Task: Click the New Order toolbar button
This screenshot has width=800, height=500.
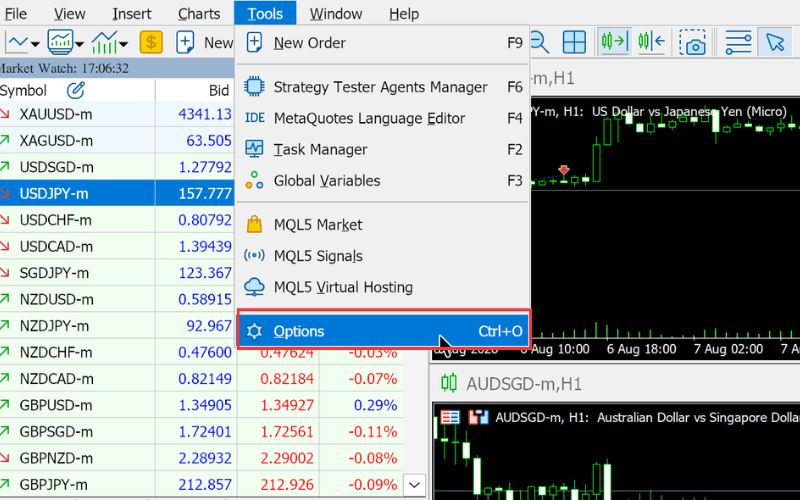Action: (x=205, y=42)
